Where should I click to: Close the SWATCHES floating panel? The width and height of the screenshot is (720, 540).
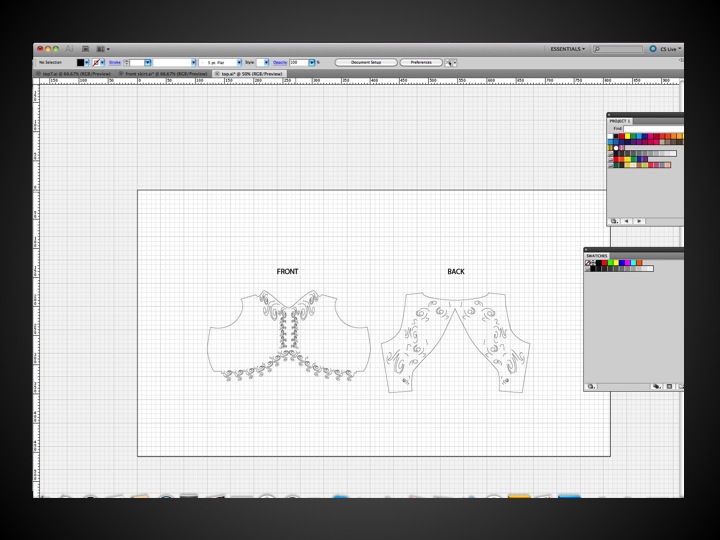pos(586,250)
